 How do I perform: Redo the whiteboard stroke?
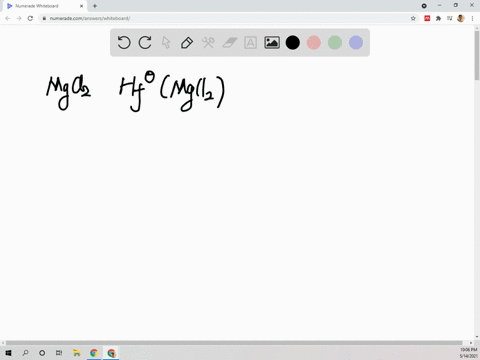145,43
